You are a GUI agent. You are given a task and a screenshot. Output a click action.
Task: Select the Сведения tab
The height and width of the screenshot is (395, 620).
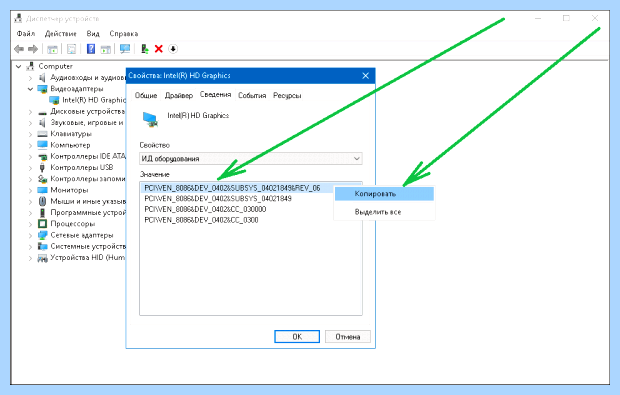215,94
